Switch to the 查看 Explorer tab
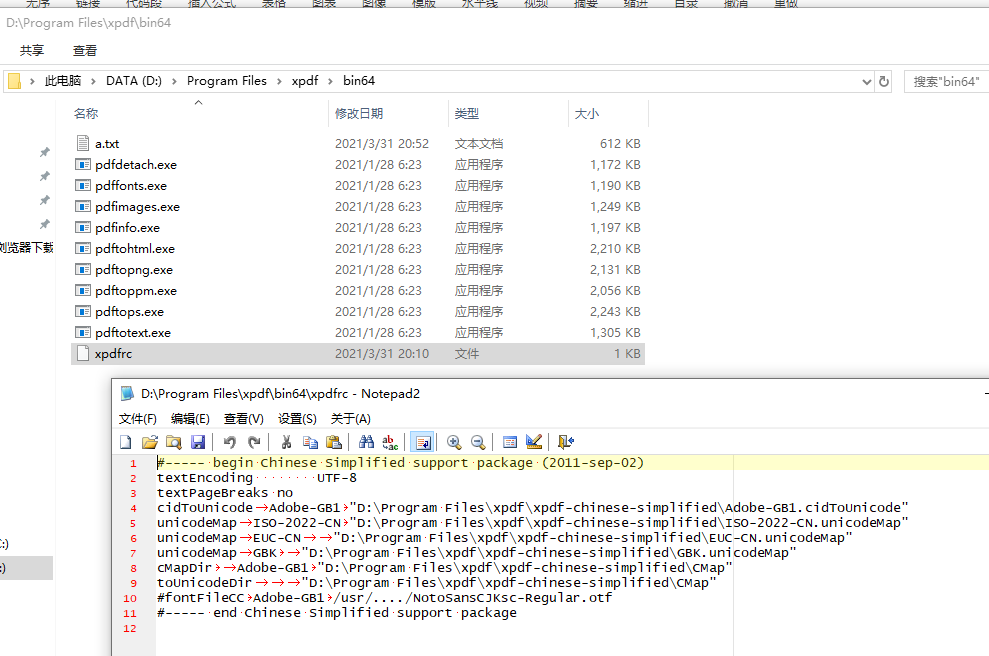This screenshot has height=656, width=989. coord(84,50)
